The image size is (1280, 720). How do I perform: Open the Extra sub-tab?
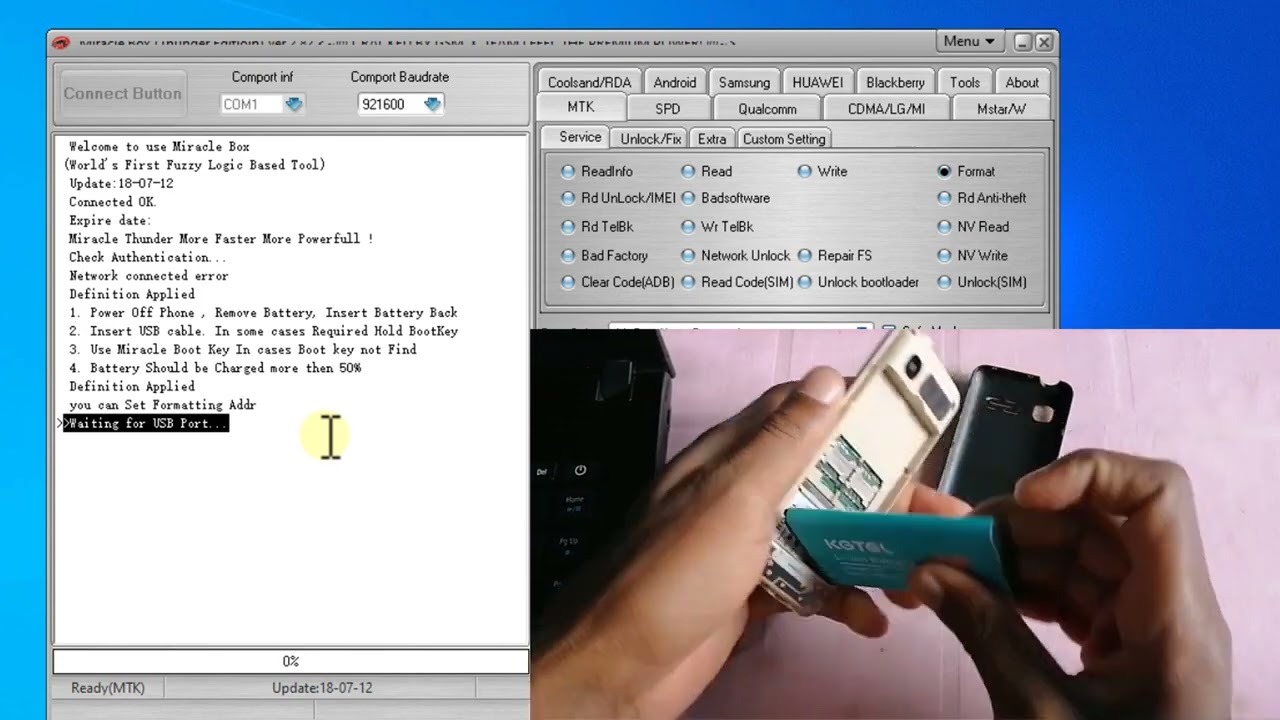[x=712, y=139]
